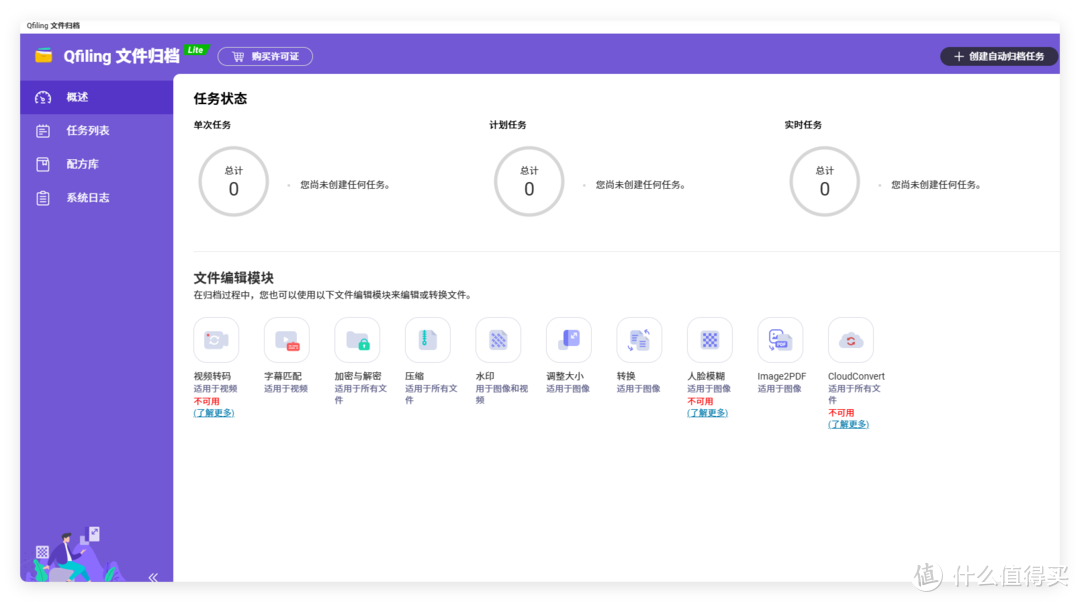1080x602 pixels.
Task: Open the encryption and decryption module icon
Action: tap(357, 340)
